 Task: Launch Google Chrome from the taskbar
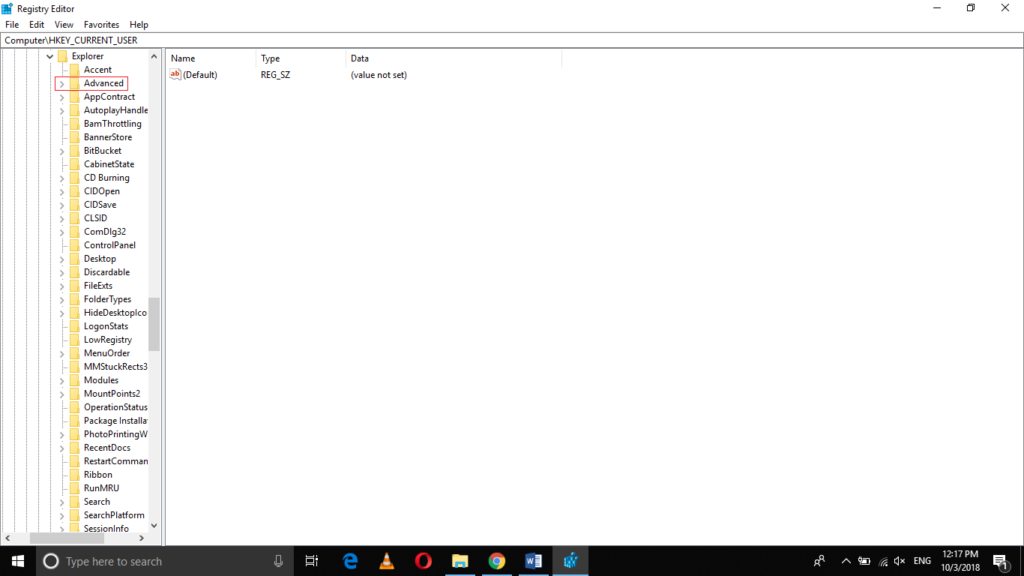coord(497,560)
